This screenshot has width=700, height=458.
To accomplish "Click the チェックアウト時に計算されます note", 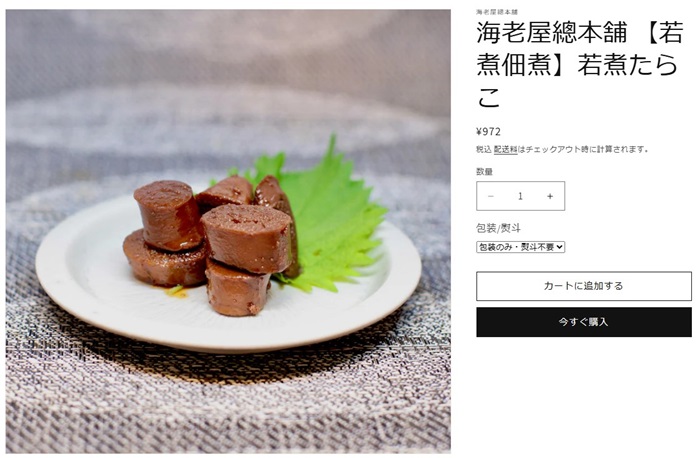I will [583, 150].
